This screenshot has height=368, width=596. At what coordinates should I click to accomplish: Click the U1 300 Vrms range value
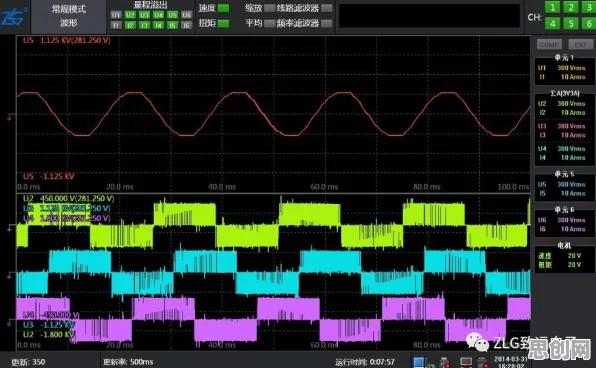tap(571, 68)
